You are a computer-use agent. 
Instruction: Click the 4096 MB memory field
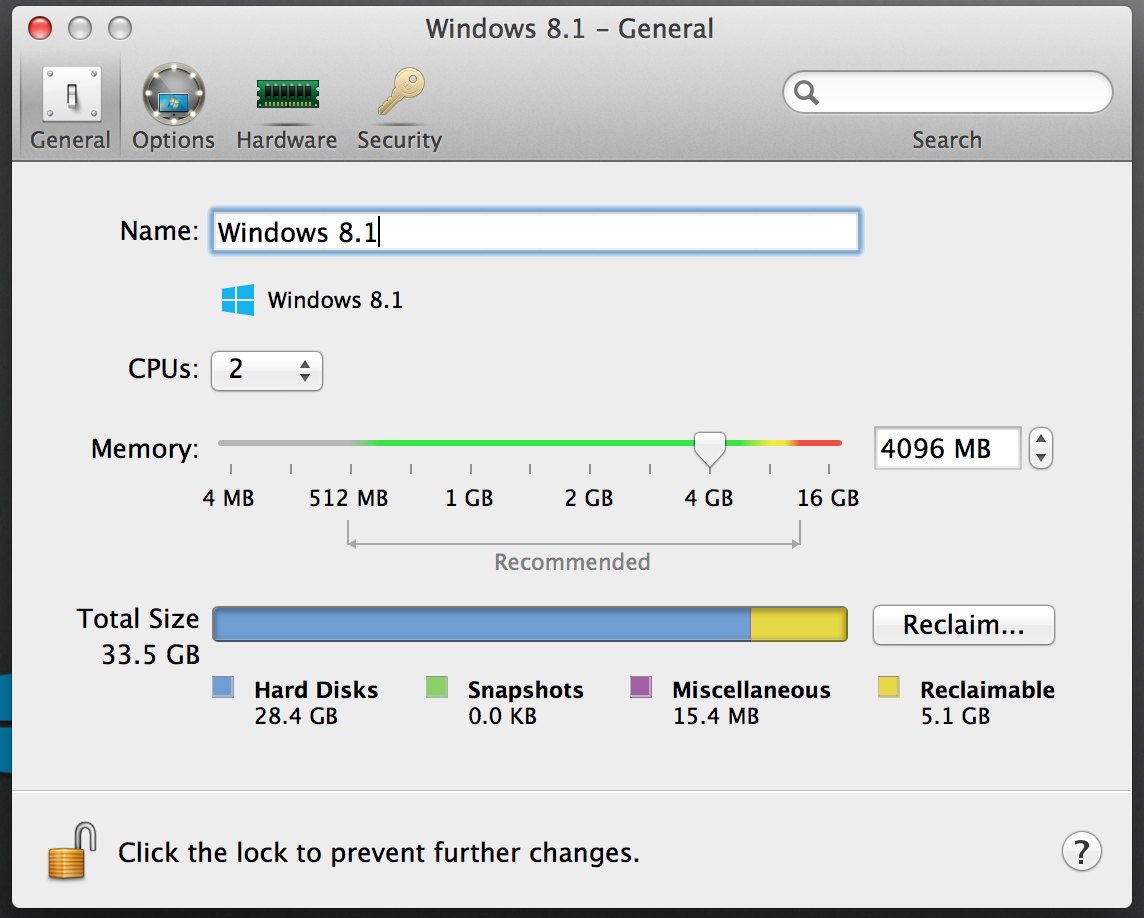click(947, 448)
